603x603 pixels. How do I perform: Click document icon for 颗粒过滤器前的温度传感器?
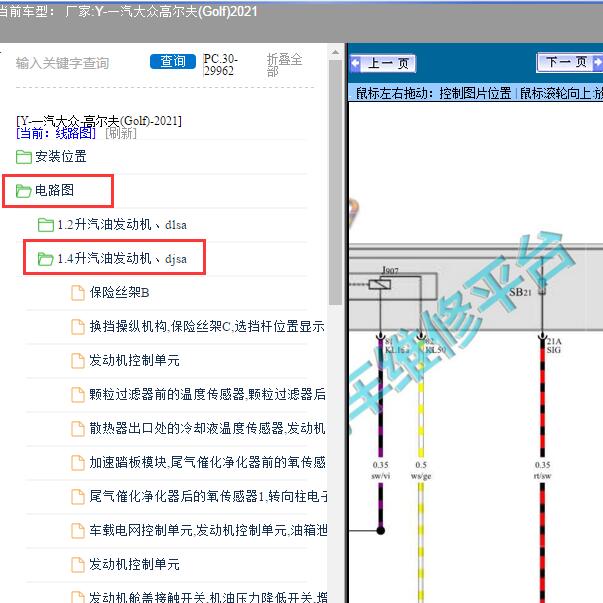click(x=78, y=395)
